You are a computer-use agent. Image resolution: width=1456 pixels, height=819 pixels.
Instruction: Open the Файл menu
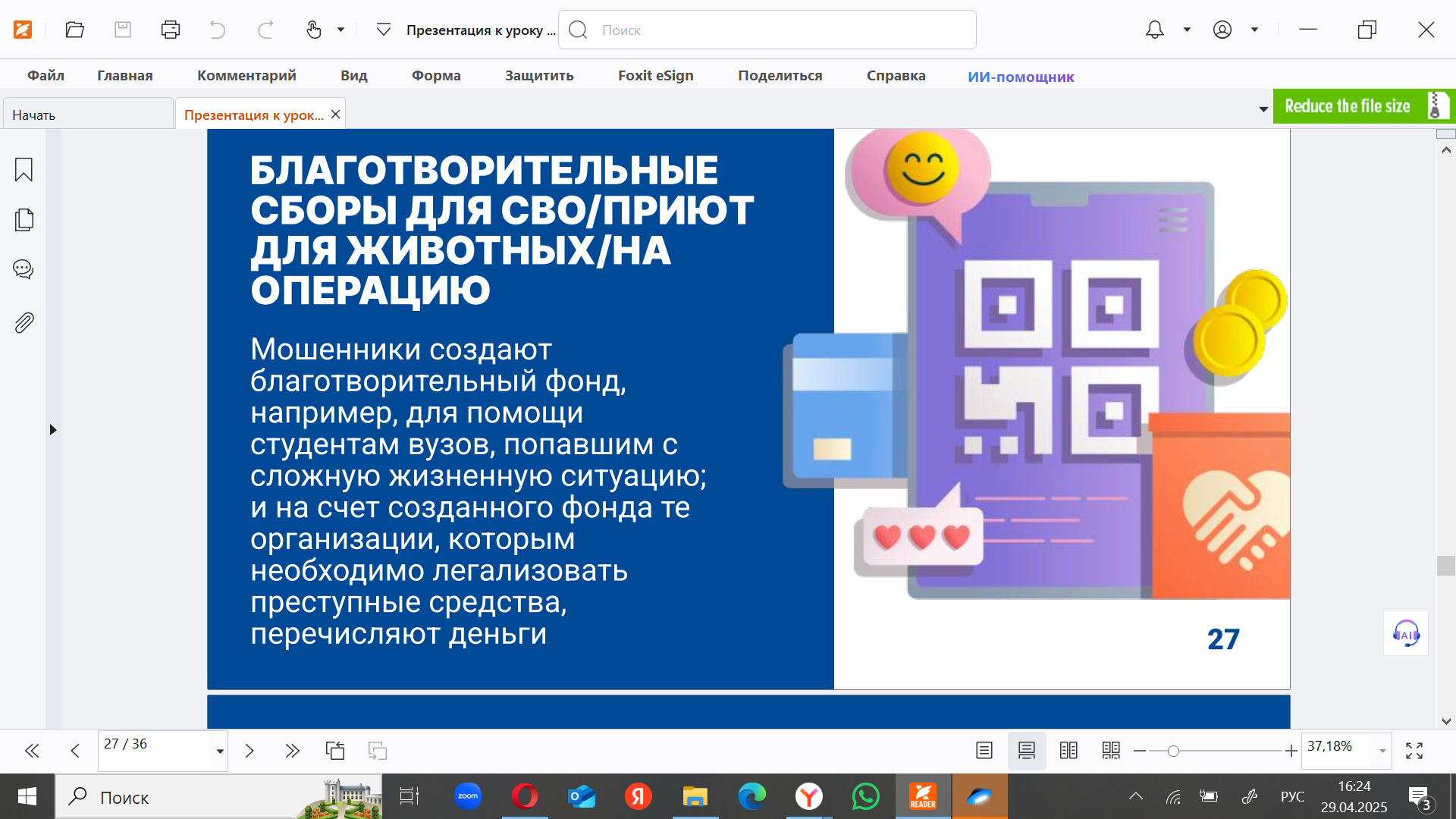[x=45, y=76]
